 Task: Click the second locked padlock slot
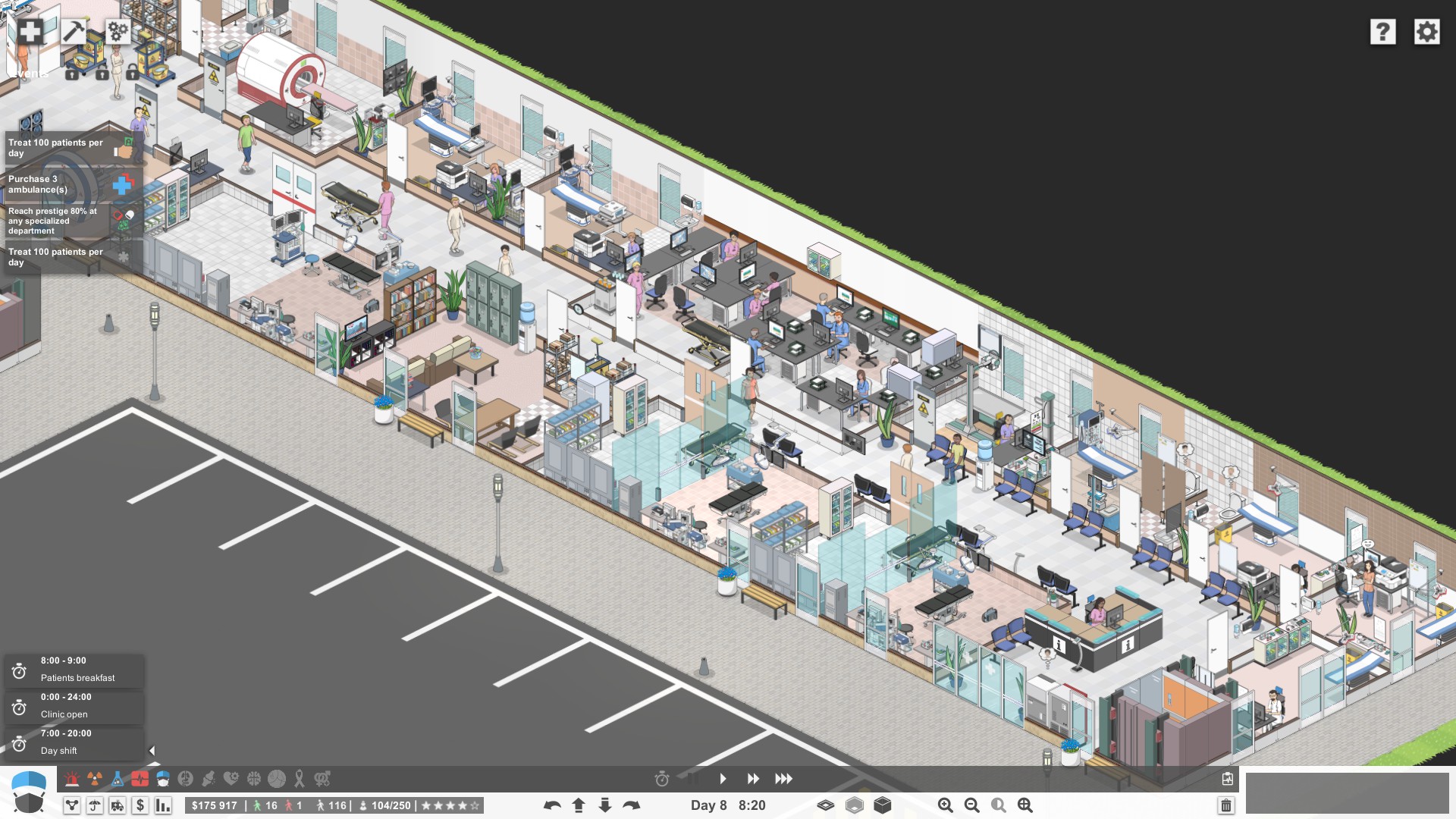tap(102, 74)
